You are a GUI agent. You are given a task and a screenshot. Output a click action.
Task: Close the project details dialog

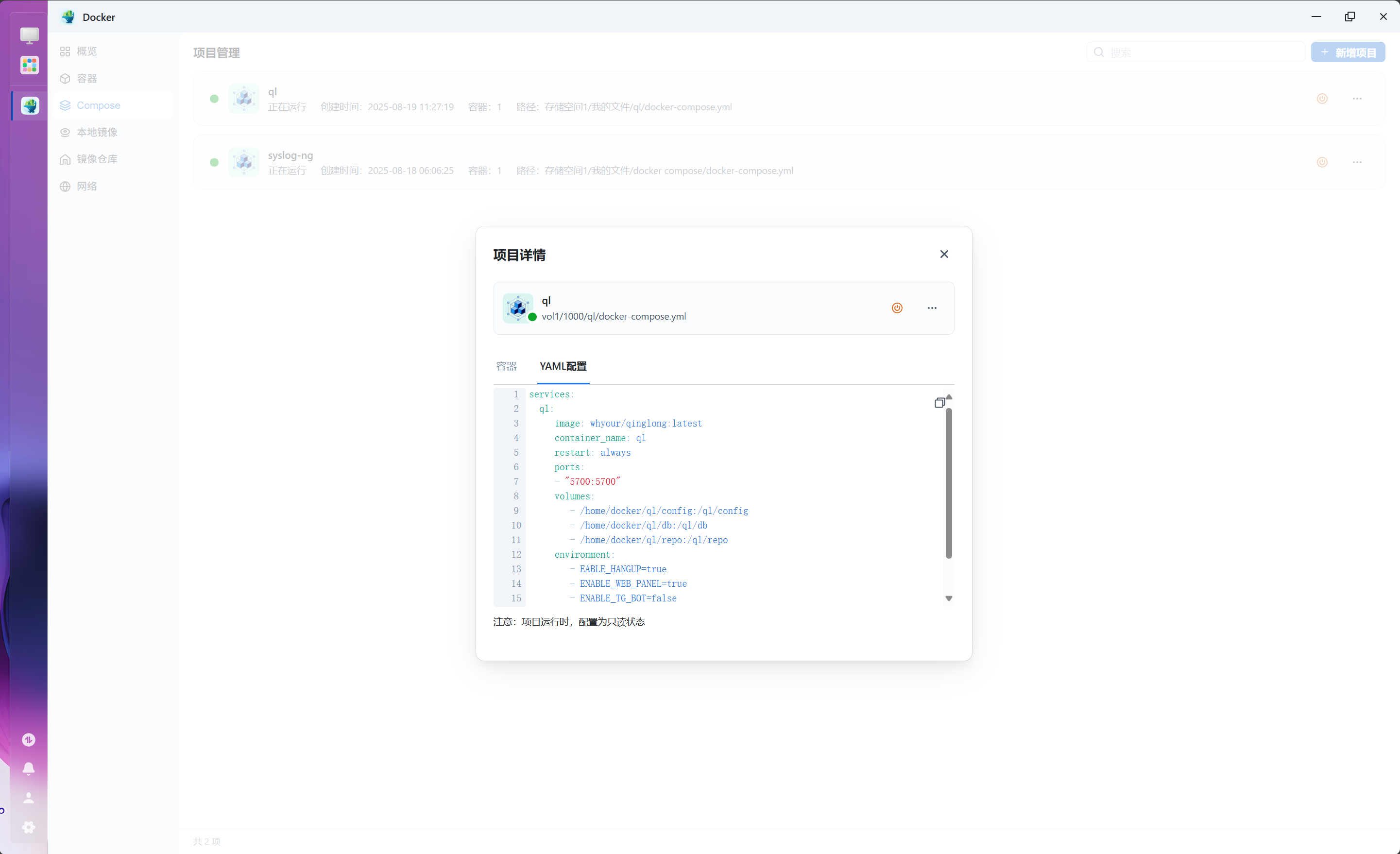(944, 254)
